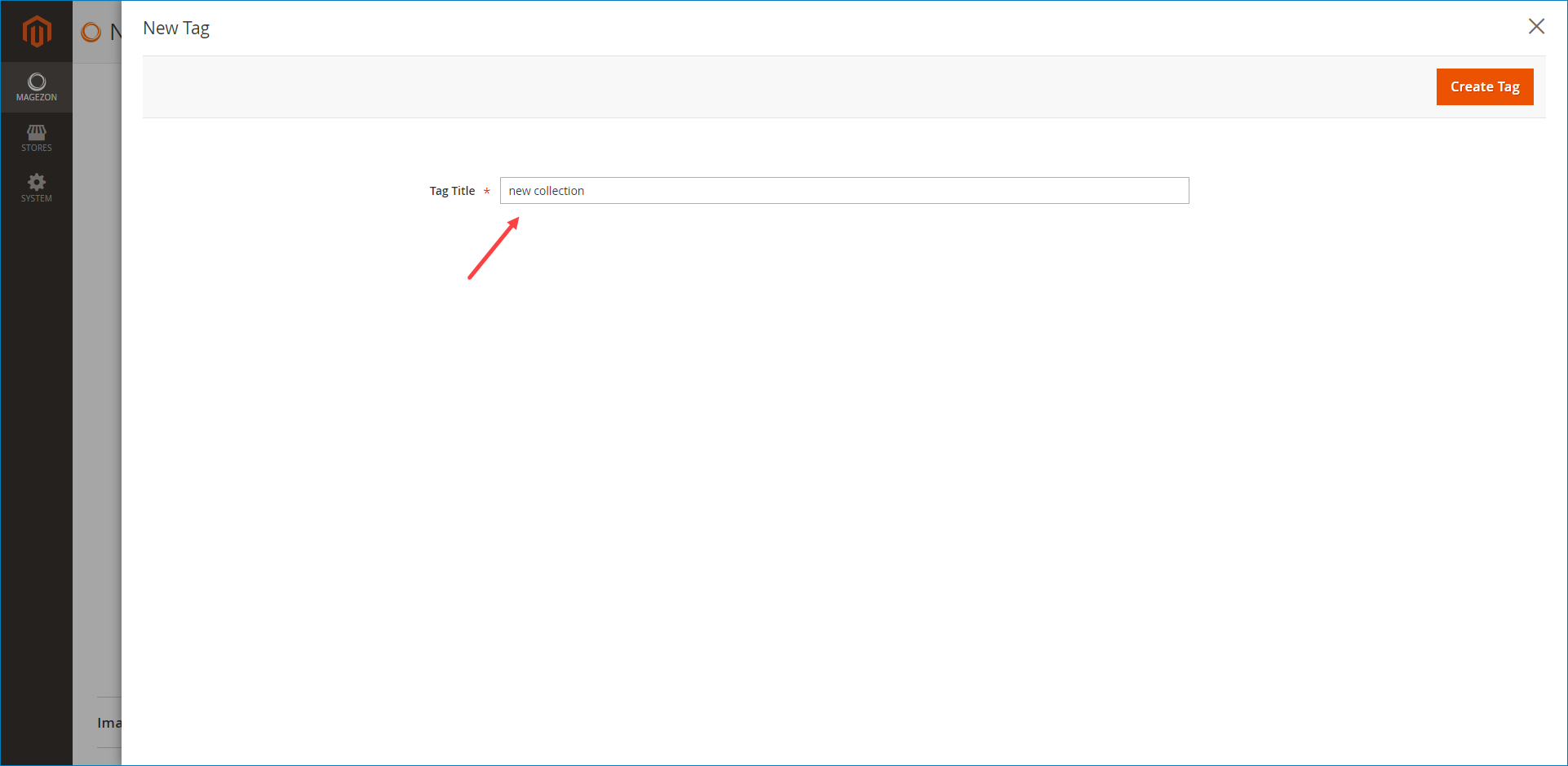Click the orange Magezon logo in the page header

(90, 32)
